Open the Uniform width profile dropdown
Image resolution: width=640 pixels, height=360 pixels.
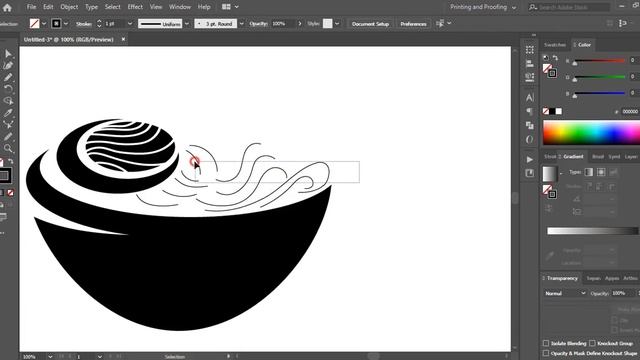(x=187, y=24)
